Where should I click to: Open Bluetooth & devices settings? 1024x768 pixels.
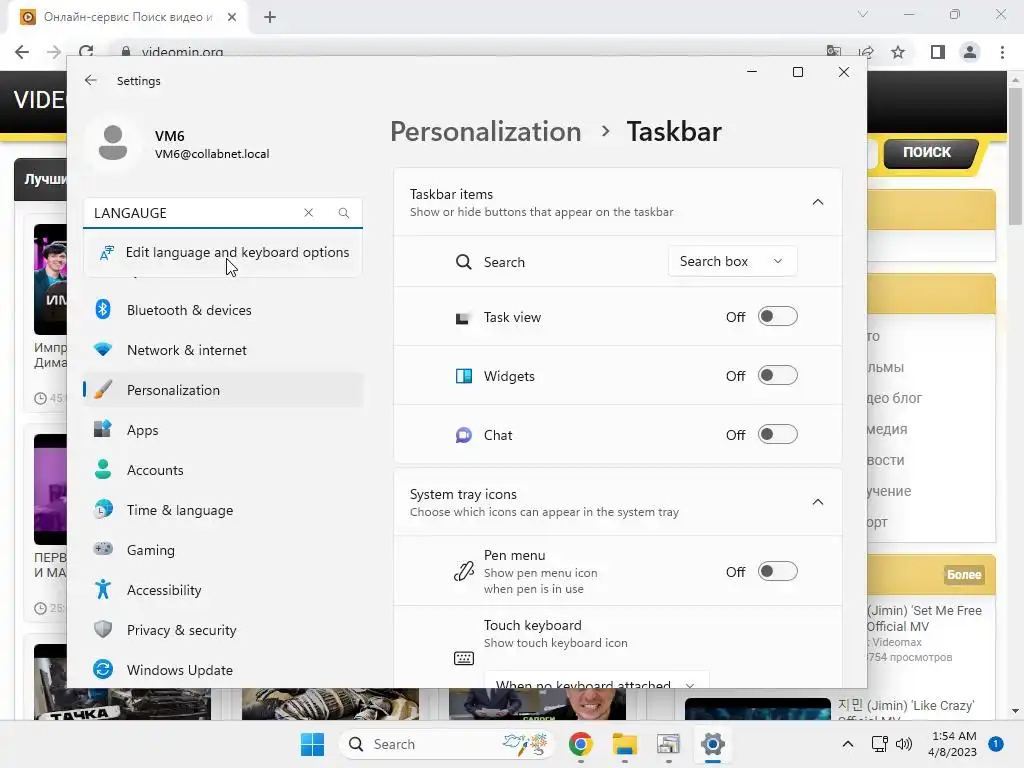click(x=223, y=310)
